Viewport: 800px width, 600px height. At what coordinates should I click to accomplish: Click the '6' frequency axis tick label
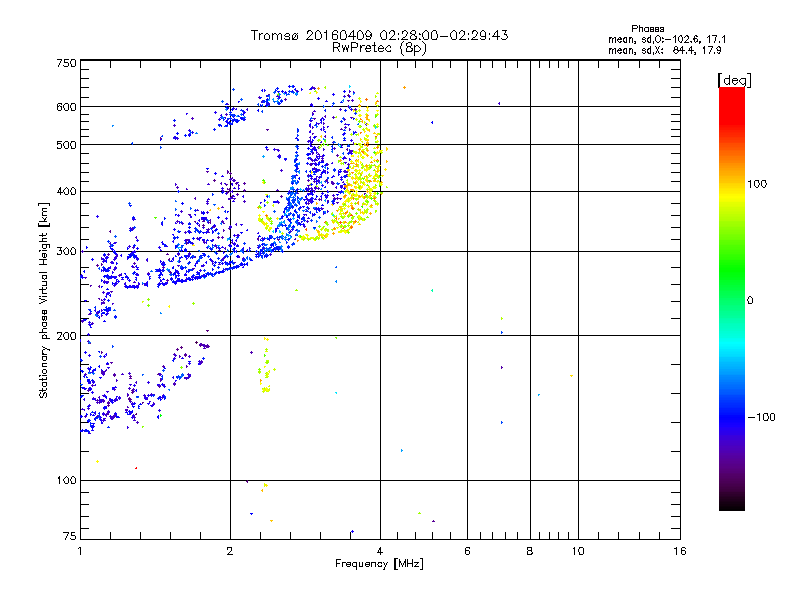pos(467,551)
